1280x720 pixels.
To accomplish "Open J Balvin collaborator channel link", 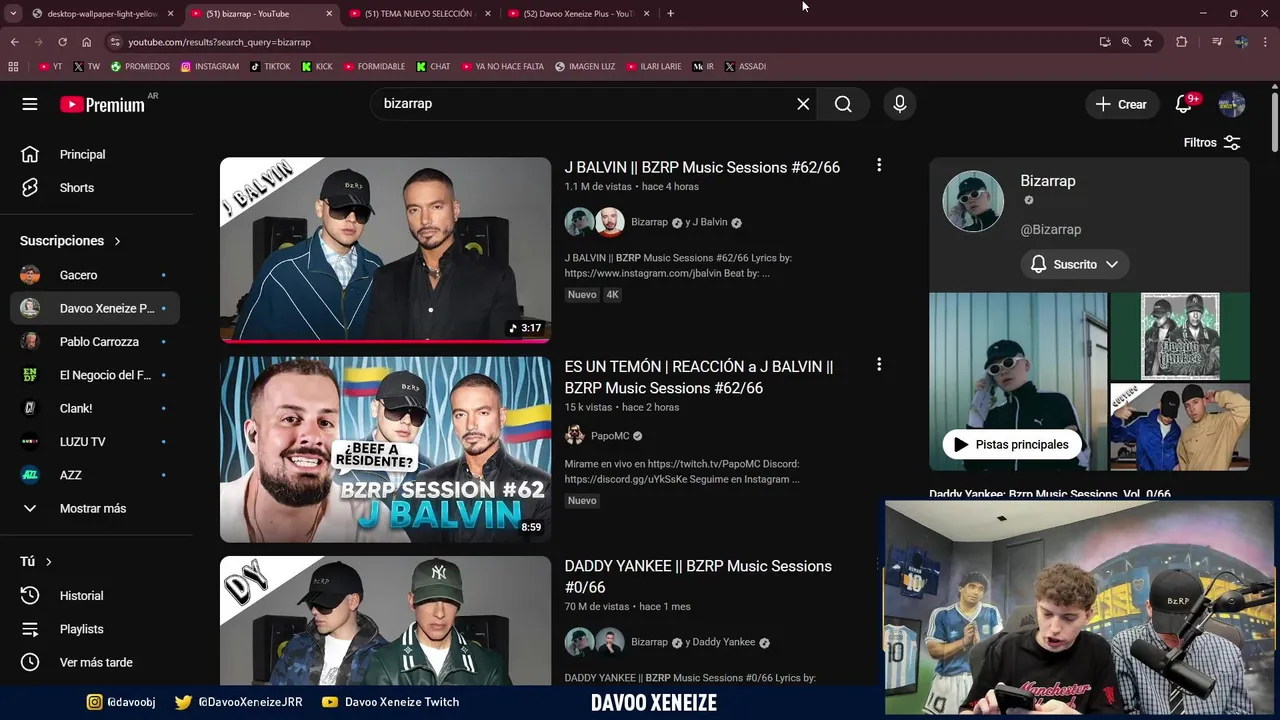I will click(x=710, y=222).
